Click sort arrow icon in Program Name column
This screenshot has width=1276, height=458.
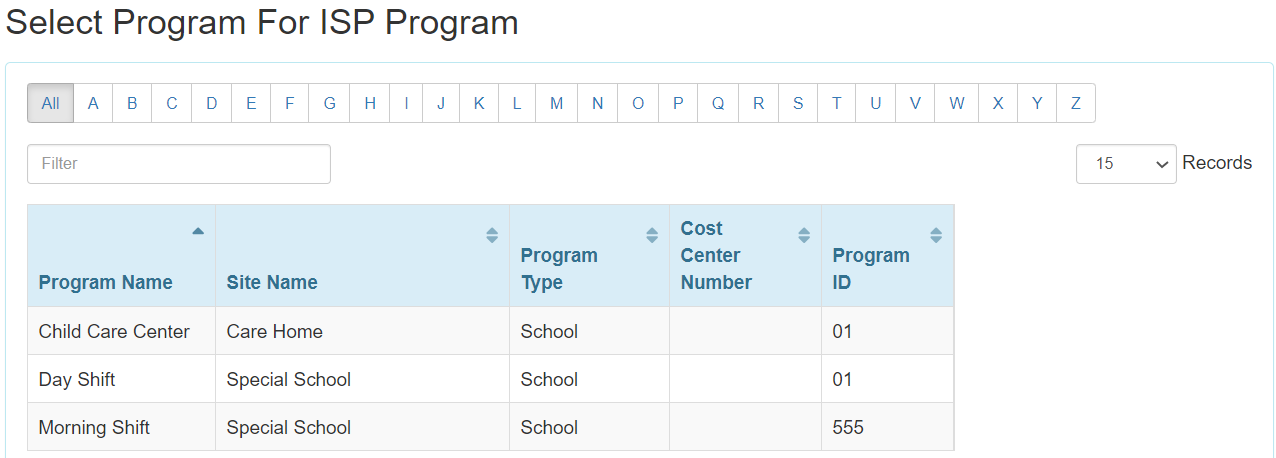click(x=198, y=231)
